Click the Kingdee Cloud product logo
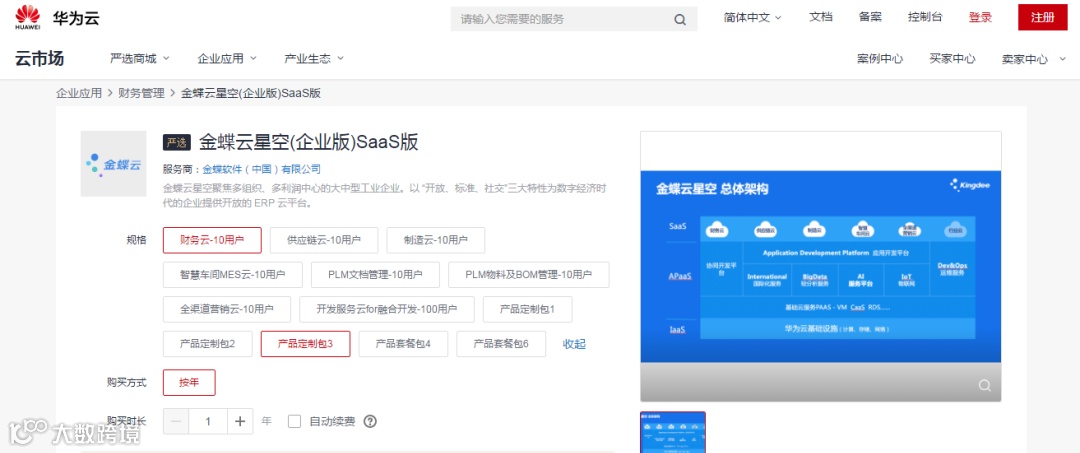Screen dimensions: 1080x453 click(114, 164)
